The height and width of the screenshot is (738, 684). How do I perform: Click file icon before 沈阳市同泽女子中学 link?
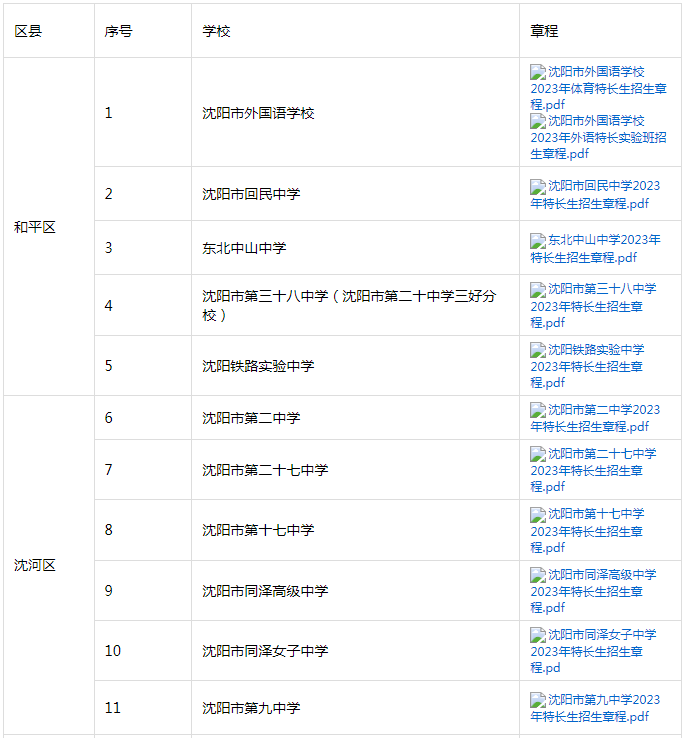pyautogui.click(x=538, y=635)
